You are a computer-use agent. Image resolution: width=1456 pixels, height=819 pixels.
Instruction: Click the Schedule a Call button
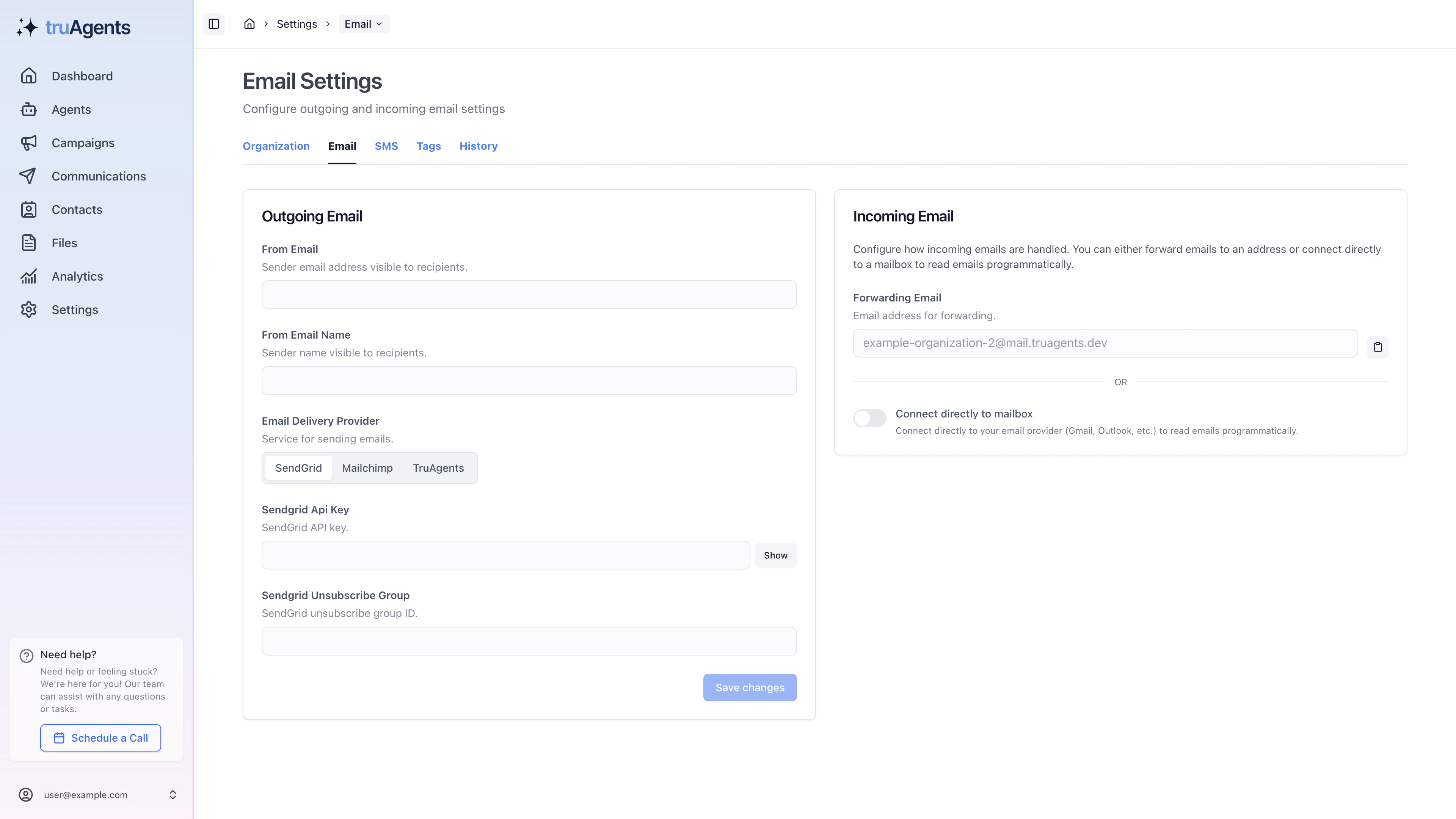click(x=100, y=737)
